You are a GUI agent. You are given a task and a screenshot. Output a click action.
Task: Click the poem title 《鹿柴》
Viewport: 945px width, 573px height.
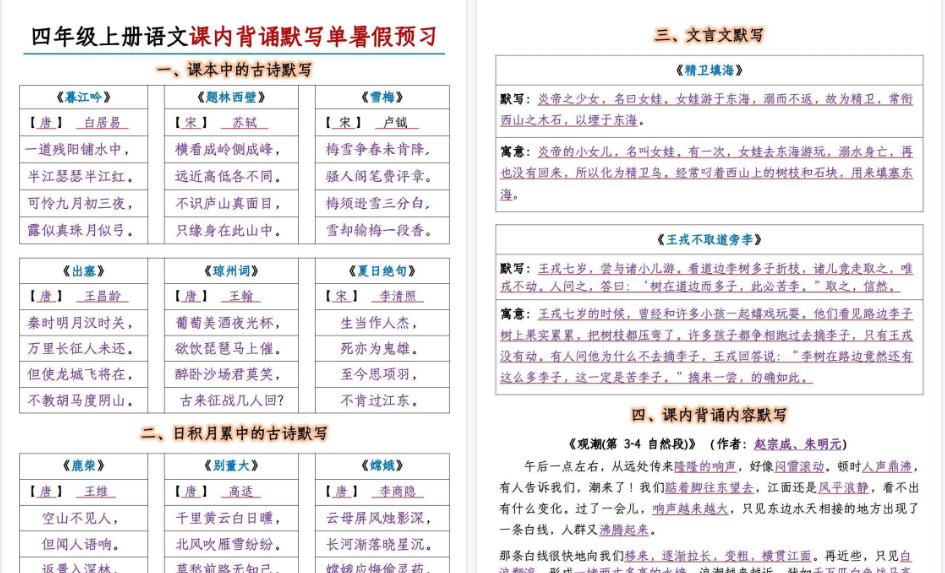coord(83,466)
